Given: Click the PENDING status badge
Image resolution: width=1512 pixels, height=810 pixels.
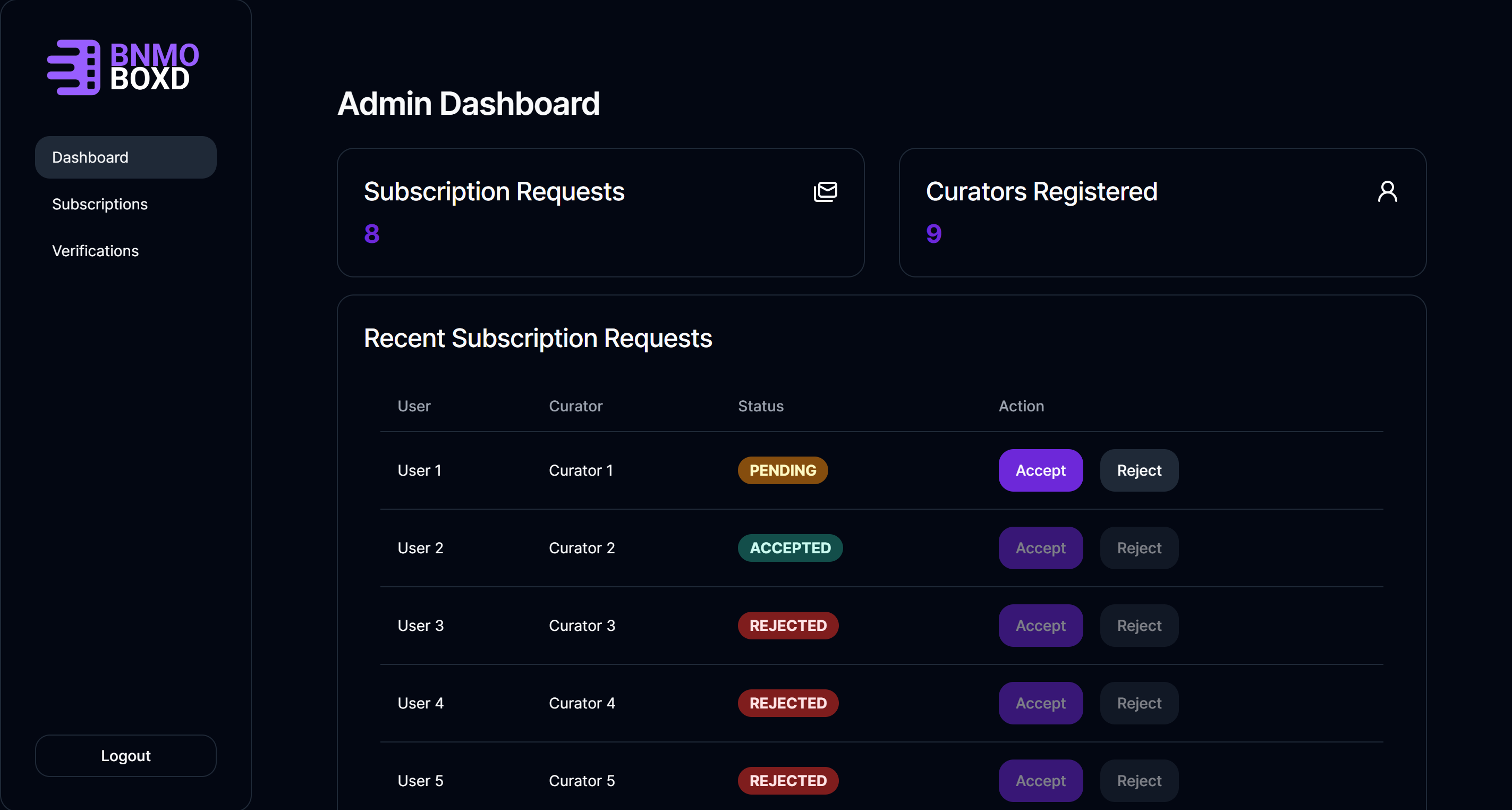Looking at the screenshot, I should click(x=783, y=470).
